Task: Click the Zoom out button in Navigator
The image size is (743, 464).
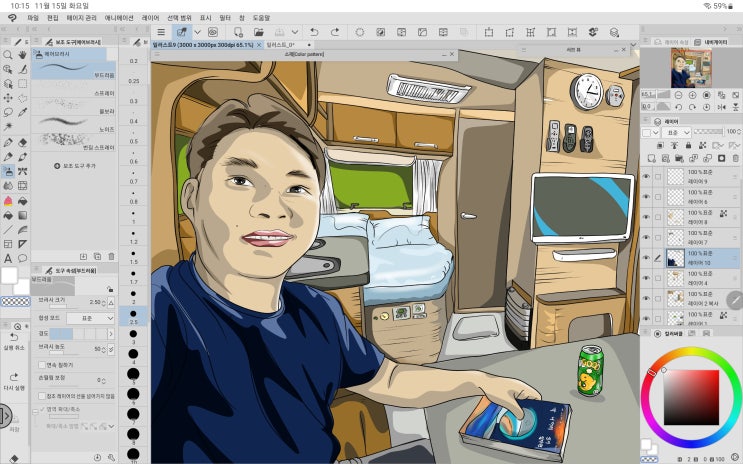Action: click(x=678, y=95)
